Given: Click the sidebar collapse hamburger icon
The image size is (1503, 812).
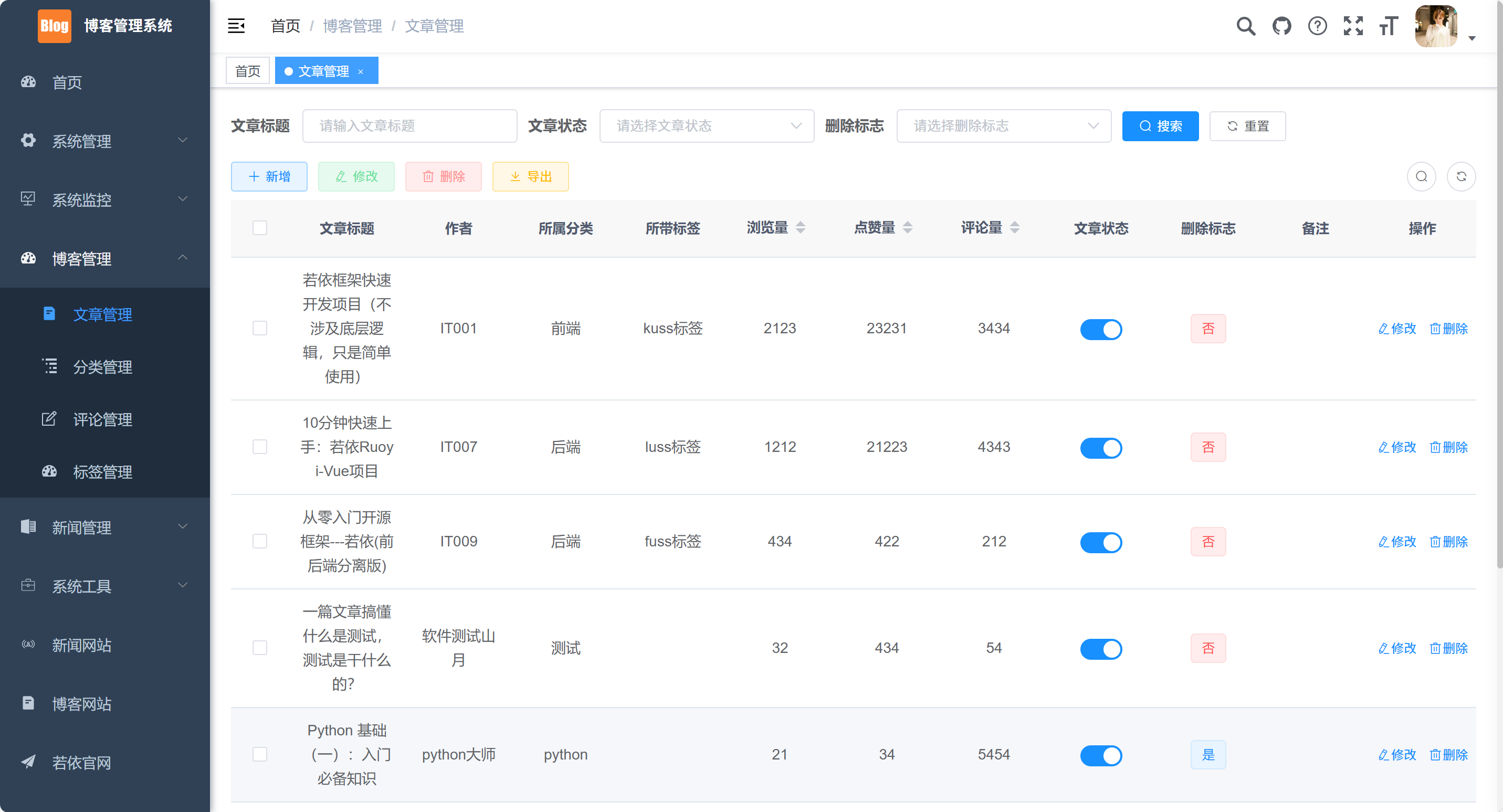Looking at the screenshot, I should 236,26.
